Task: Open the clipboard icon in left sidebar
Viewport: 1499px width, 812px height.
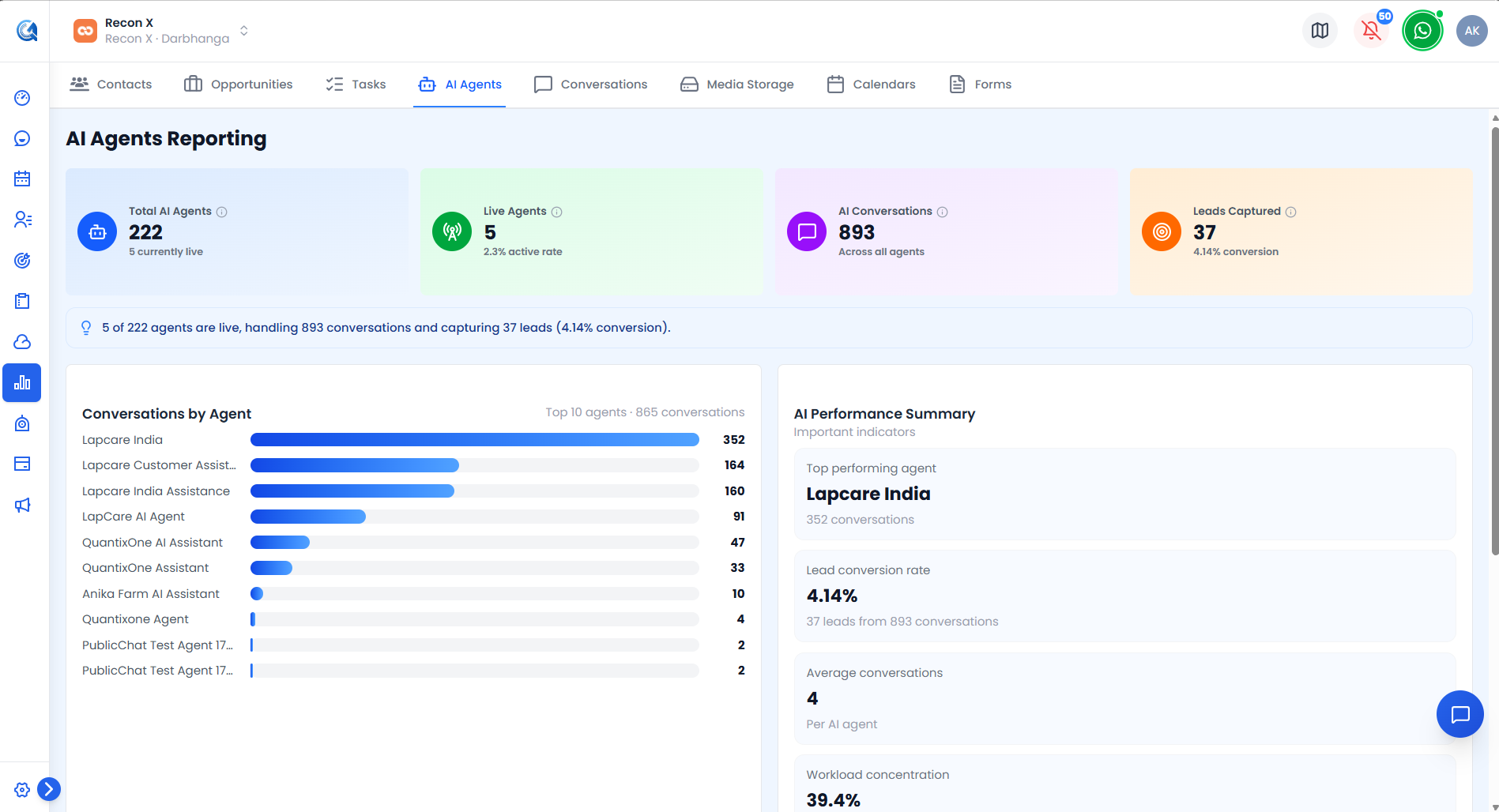Action: coord(22,301)
